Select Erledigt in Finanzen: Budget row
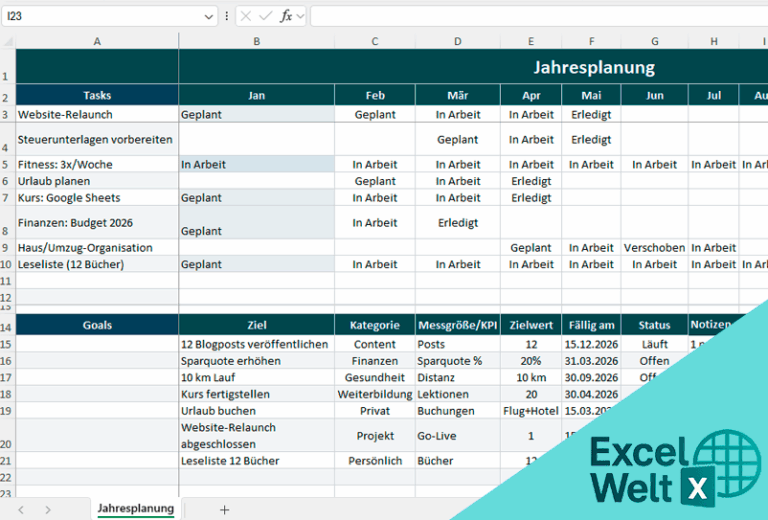Screen dimensions: 768x520 point(457,222)
